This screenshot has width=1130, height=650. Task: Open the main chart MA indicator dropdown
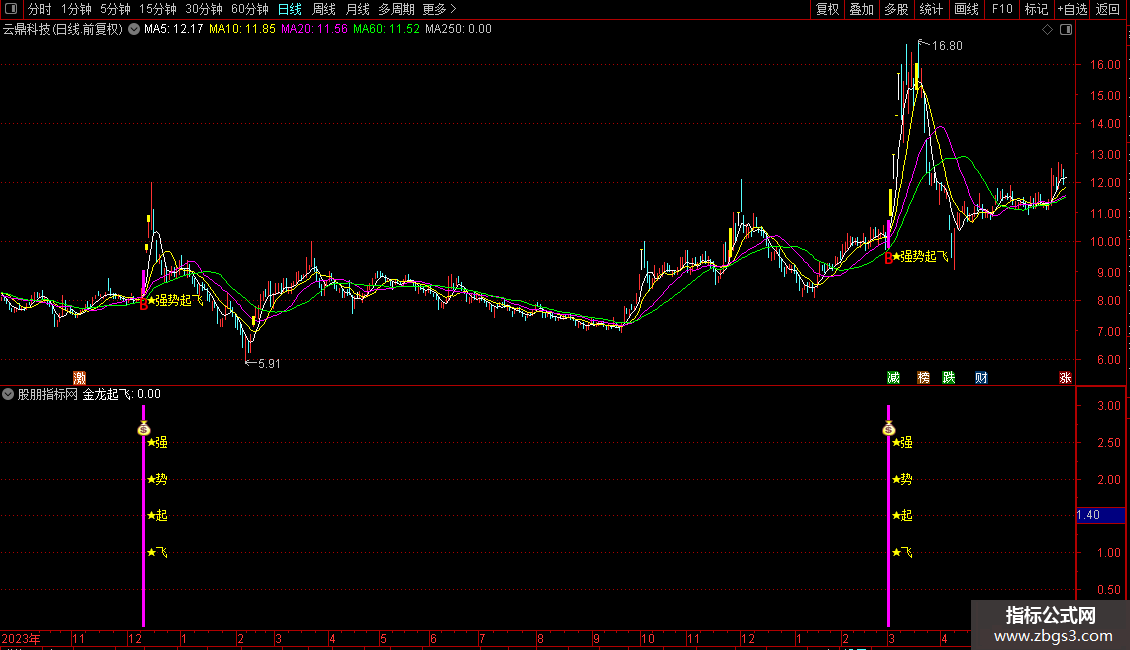pyautogui.click(x=134, y=30)
